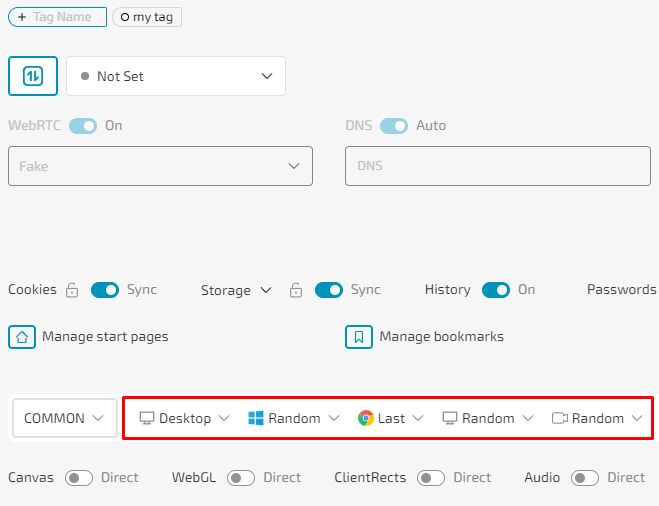The width and height of the screenshot is (659, 506).
Task: Open the Manage start pages home icon
Action: (22, 337)
